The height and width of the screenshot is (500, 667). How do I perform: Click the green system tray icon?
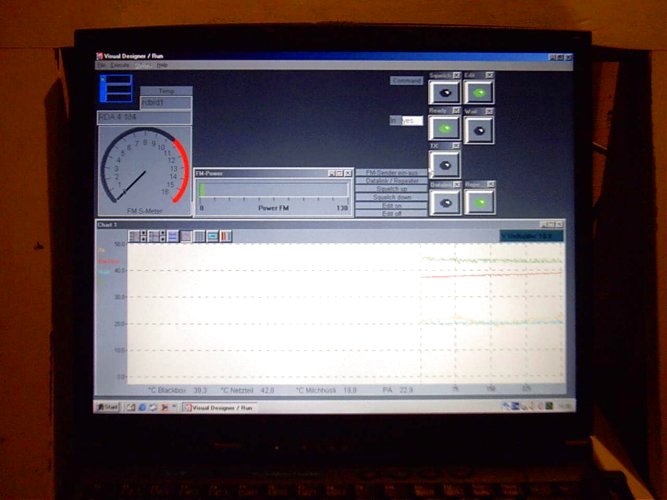click(x=550, y=406)
